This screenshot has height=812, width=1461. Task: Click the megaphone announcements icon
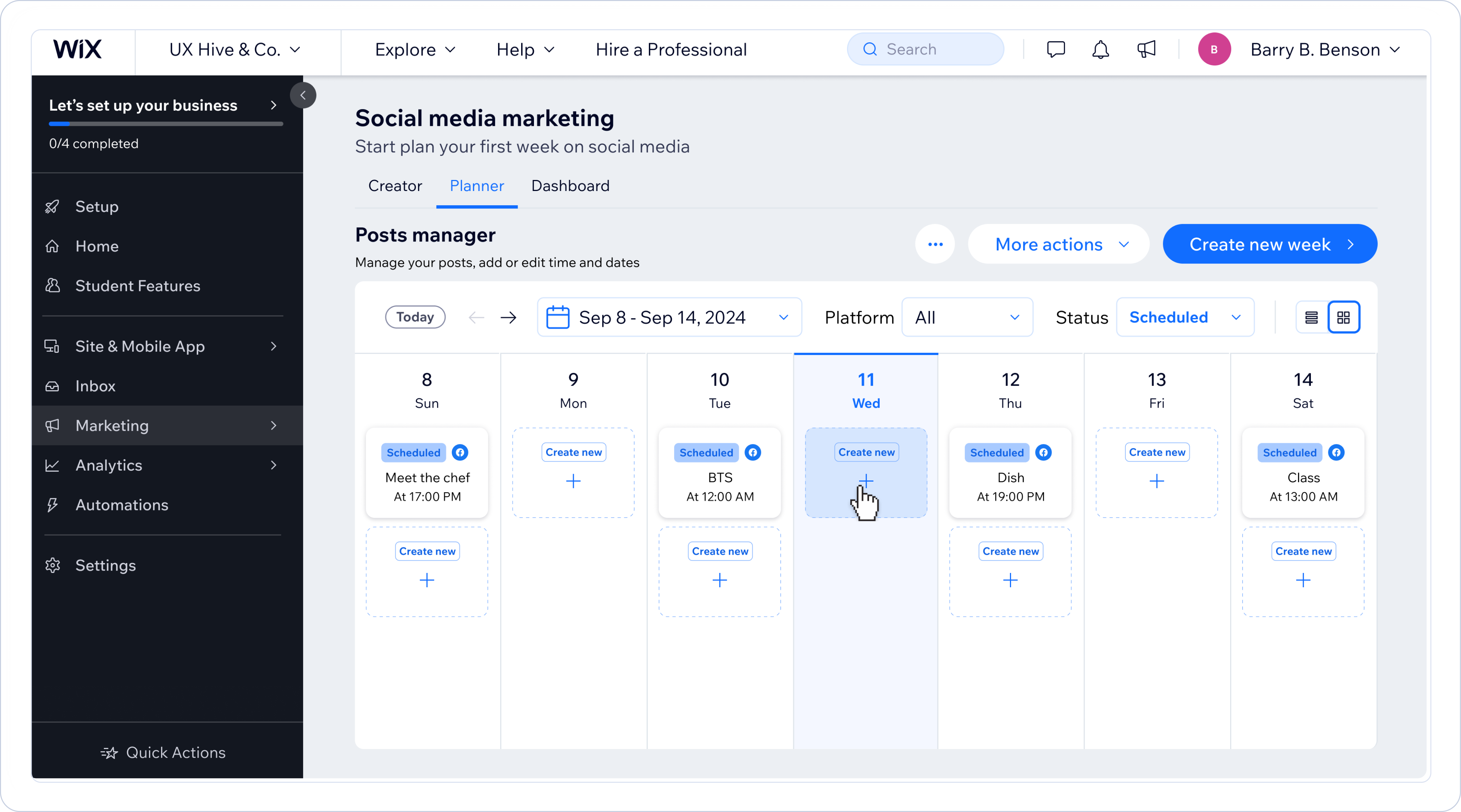point(1146,49)
